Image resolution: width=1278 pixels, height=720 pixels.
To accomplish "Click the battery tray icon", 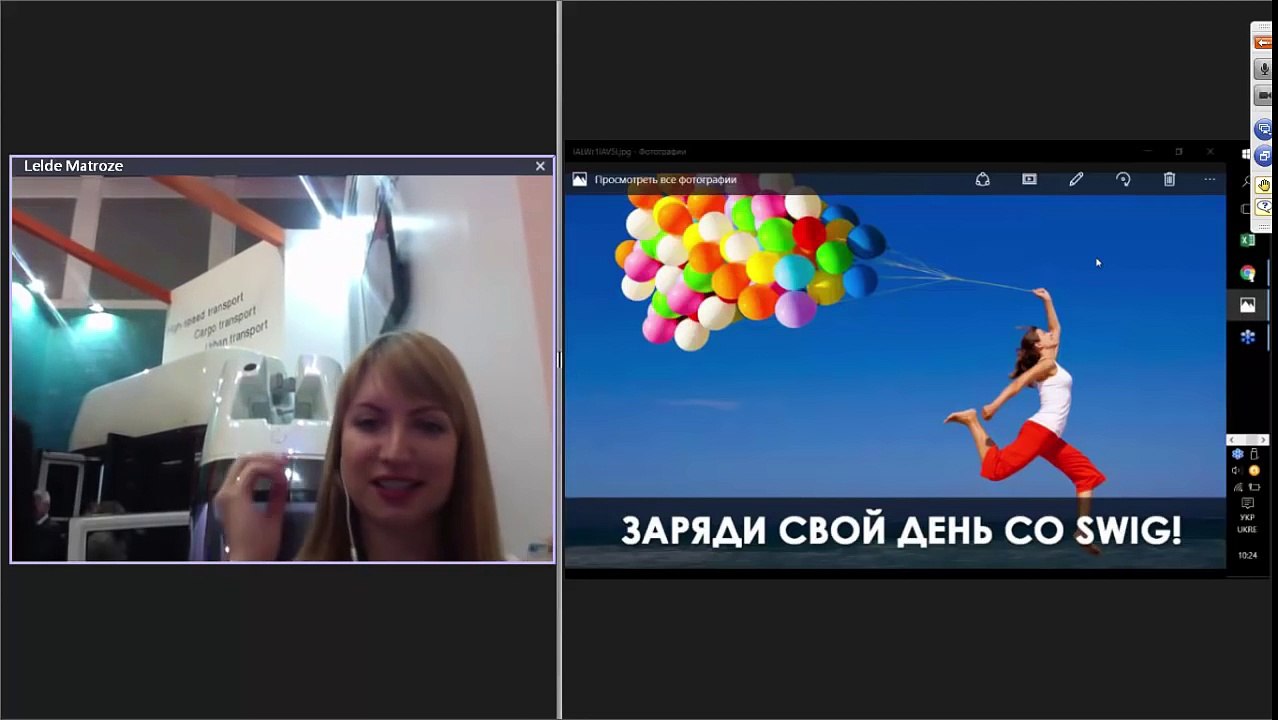I will (1254, 487).
